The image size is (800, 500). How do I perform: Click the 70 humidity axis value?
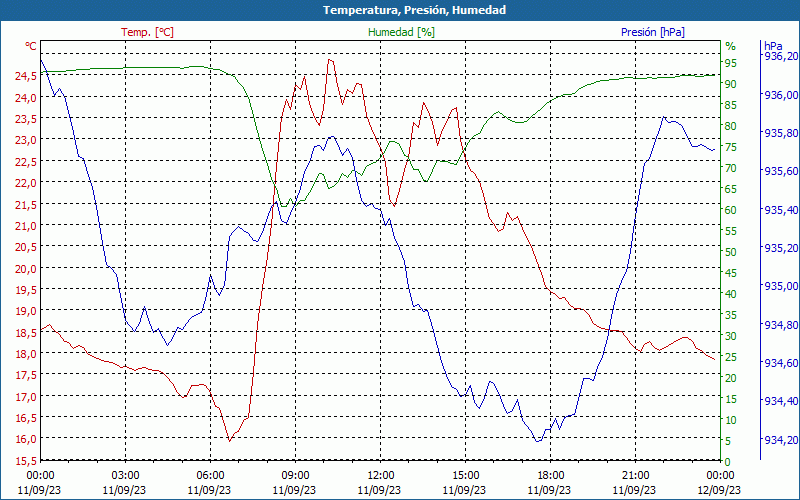click(731, 168)
